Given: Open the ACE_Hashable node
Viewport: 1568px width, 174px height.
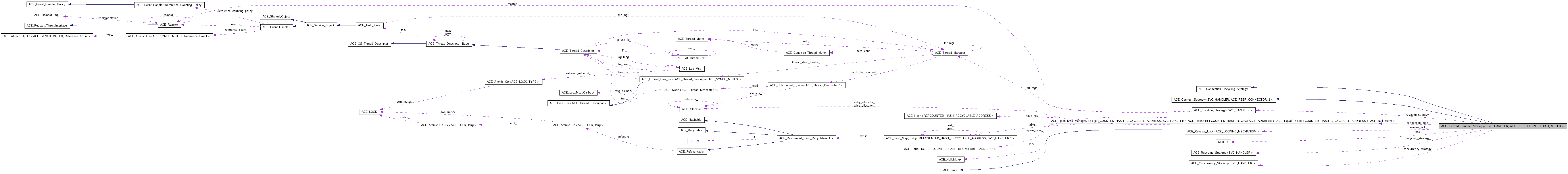Looking at the screenshot, I should [692, 120].
